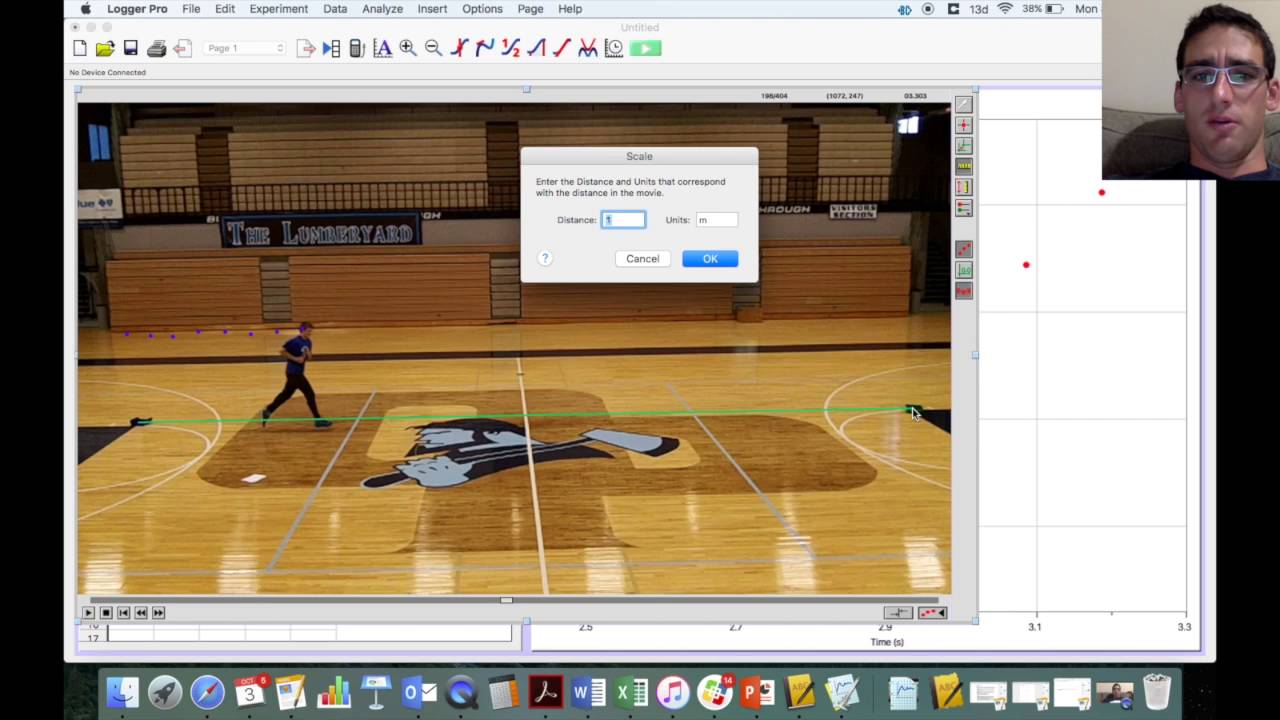
Task: Select the Tangent tool icon
Action: 485,48
